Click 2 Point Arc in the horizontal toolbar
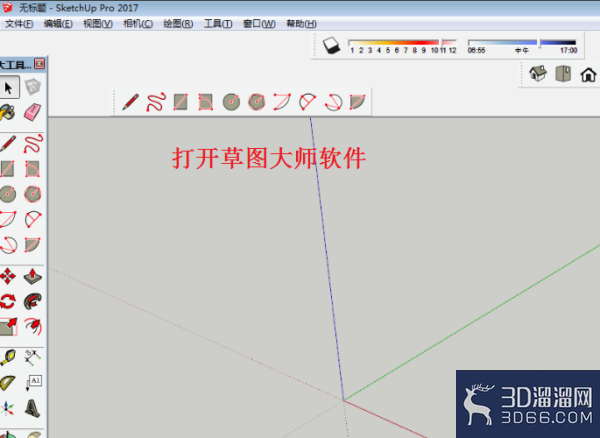Viewport: 600px width, 438px height. 307,102
